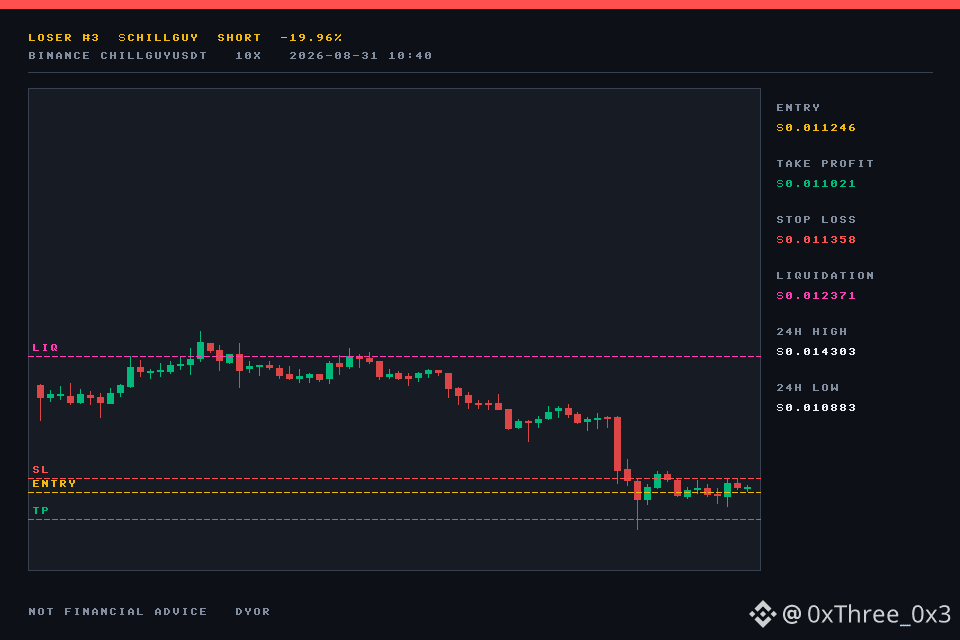Click the '24H LOW' label
Screen dimensions: 960x640
[808, 388]
